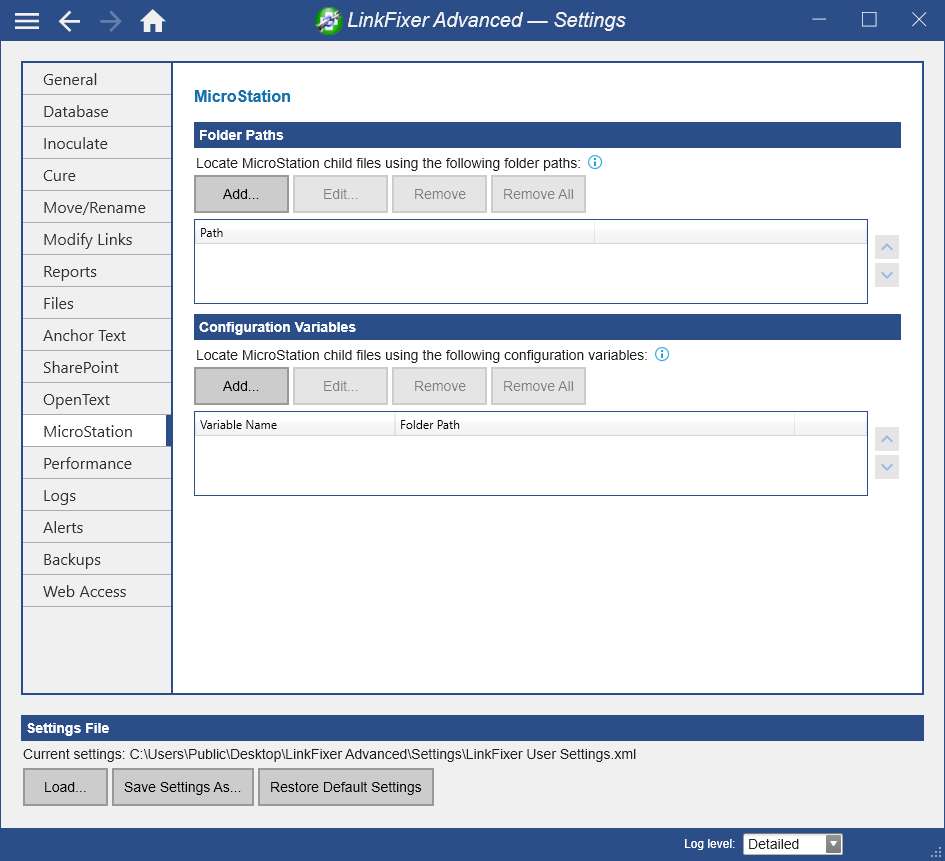
Task: Select the Move/Rename tab
Action: coord(97,207)
